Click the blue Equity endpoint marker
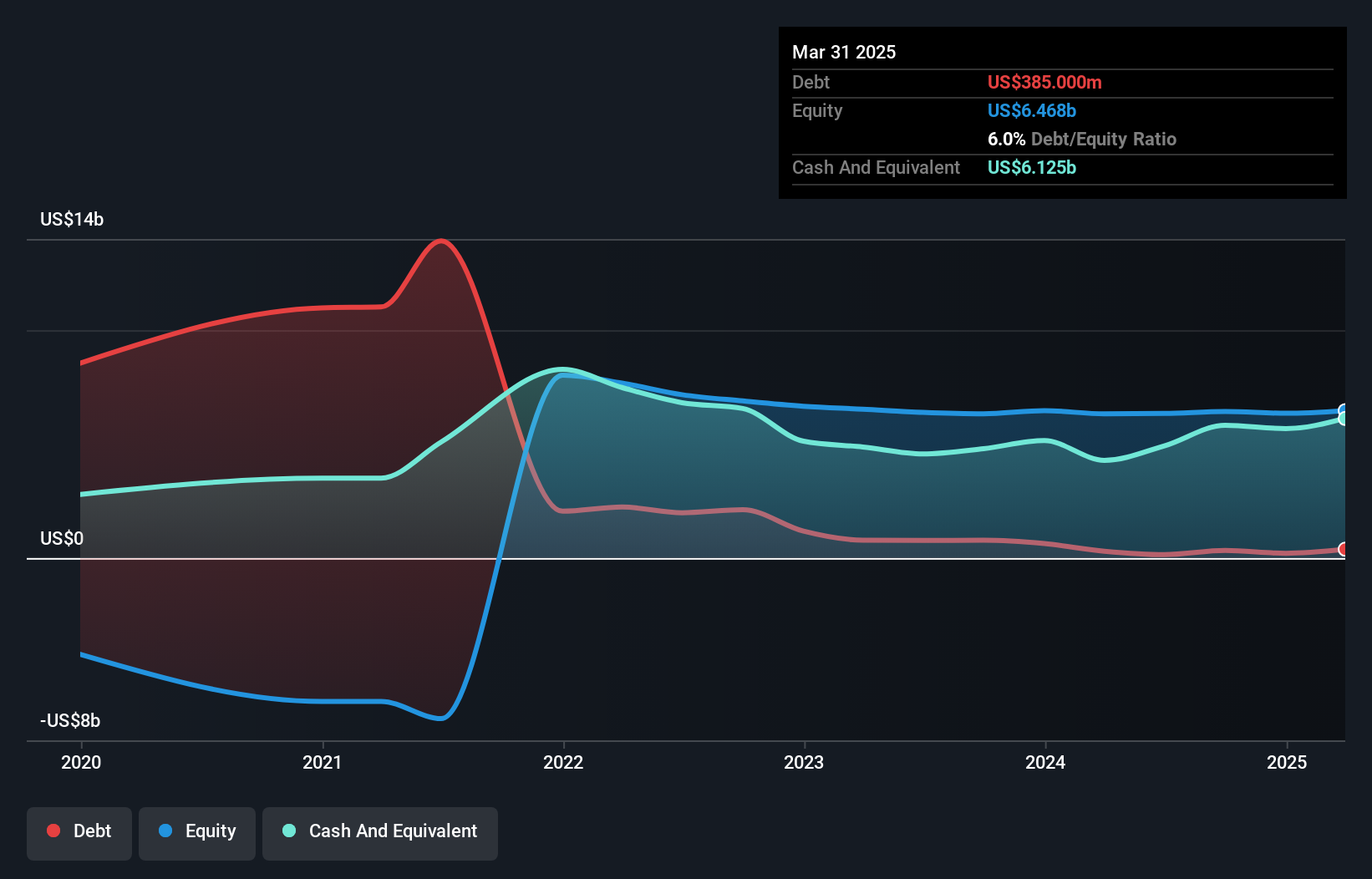The height and width of the screenshot is (879, 1372). (1344, 410)
